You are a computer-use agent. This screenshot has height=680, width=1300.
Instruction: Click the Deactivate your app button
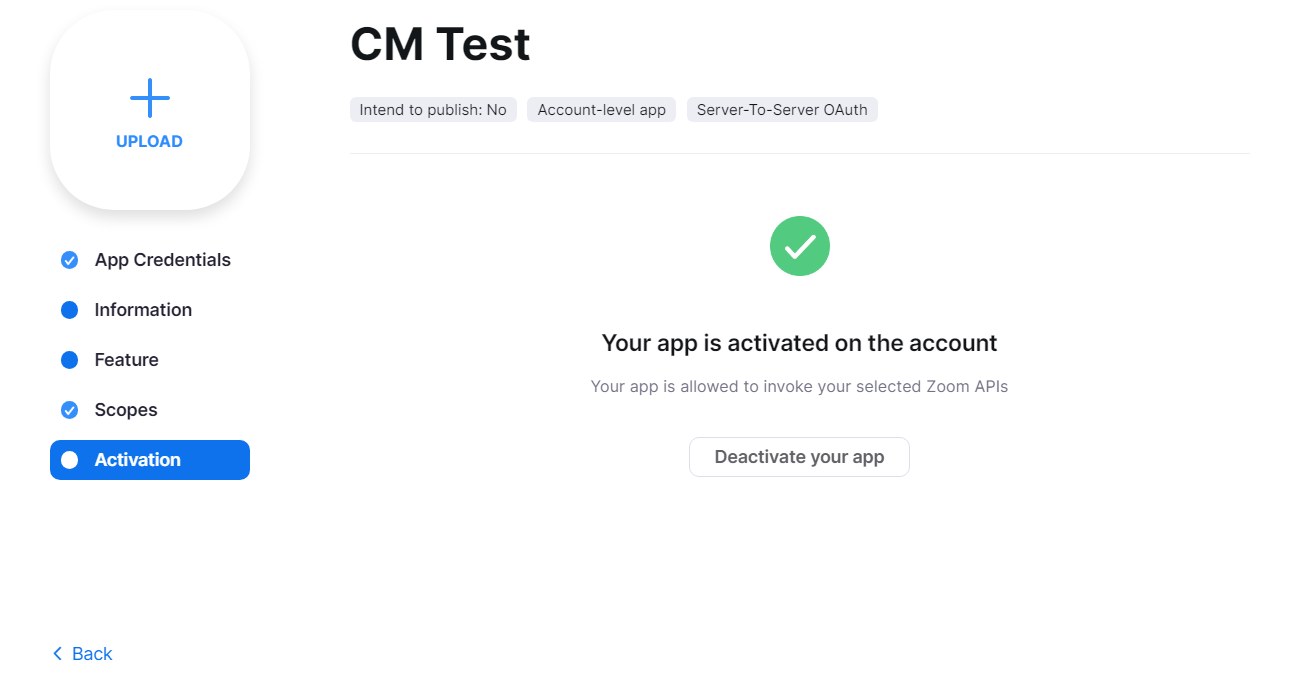coord(799,457)
